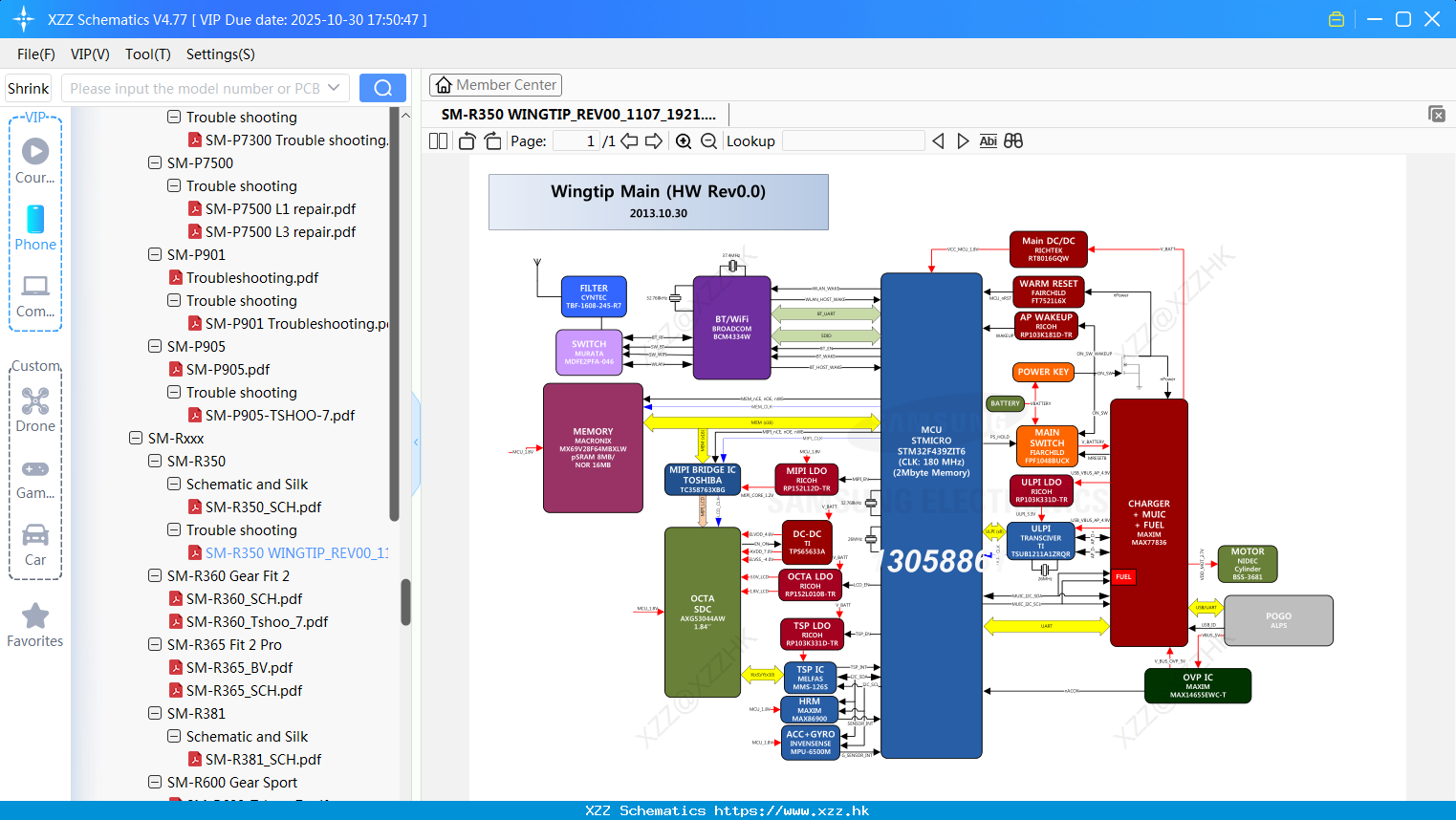Open the Tool(T) menu
This screenshot has width=1456, height=820.
[148, 54]
